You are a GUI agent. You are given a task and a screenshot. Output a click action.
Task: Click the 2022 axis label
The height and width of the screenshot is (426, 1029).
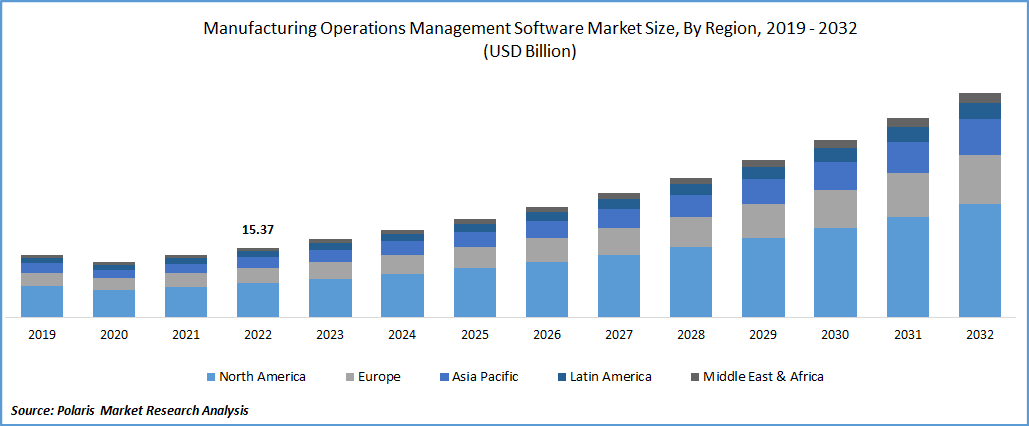pos(258,334)
